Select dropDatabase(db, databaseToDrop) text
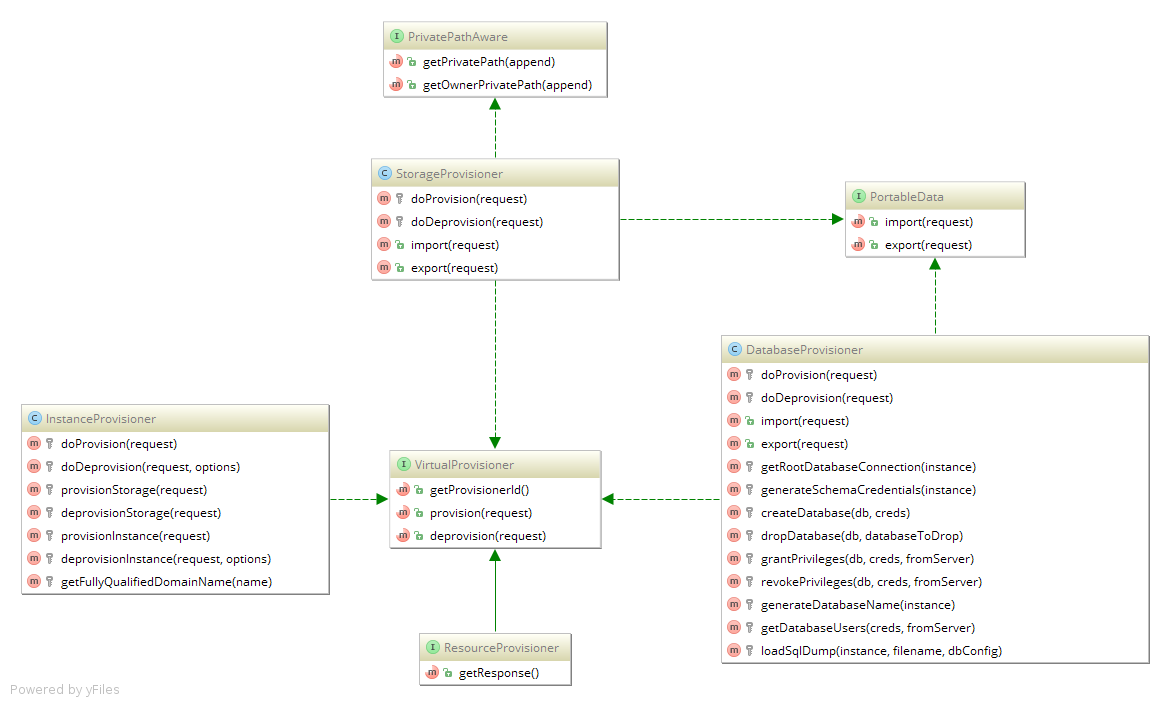The height and width of the screenshot is (706, 1170). point(862,537)
